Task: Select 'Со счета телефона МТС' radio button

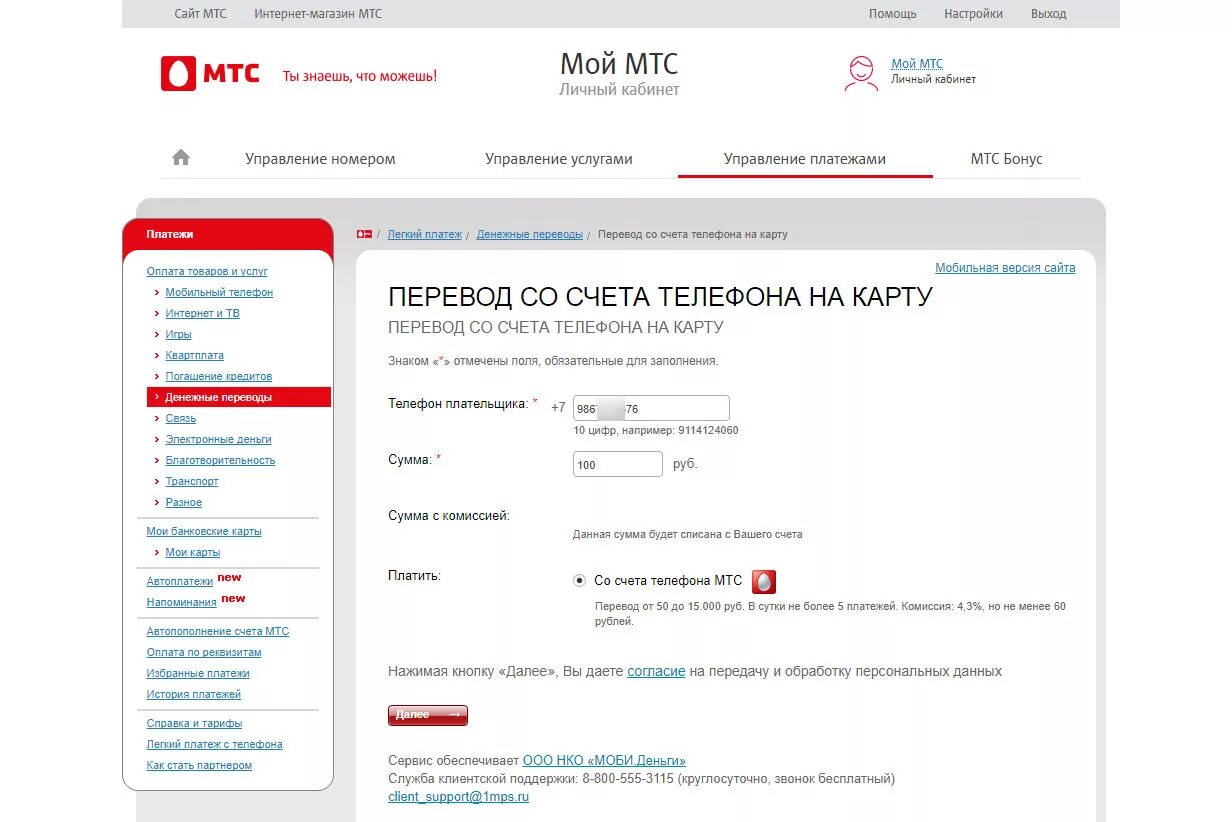Action: (x=579, y=580)
